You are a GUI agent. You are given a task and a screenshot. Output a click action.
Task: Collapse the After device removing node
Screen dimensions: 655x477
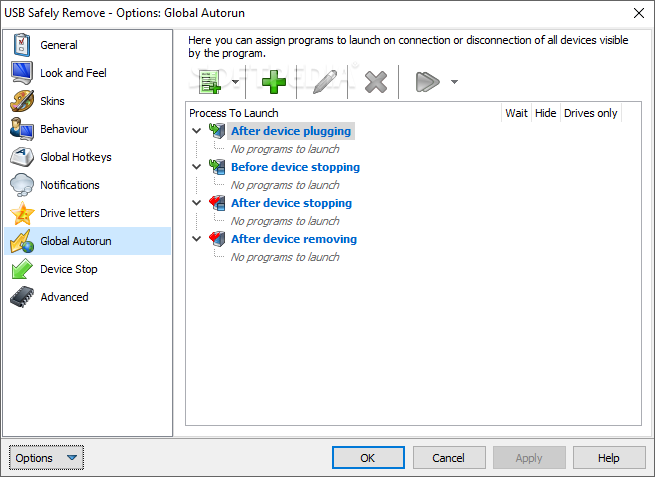196,238
